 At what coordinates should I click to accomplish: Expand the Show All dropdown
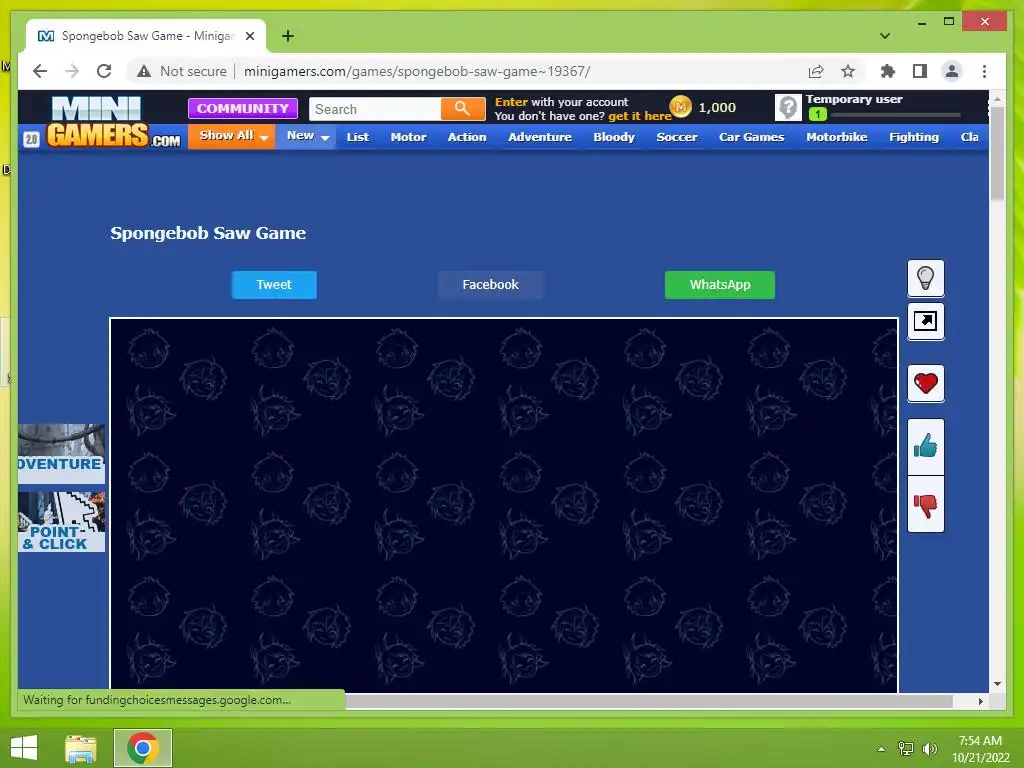(x=232, y=136)
